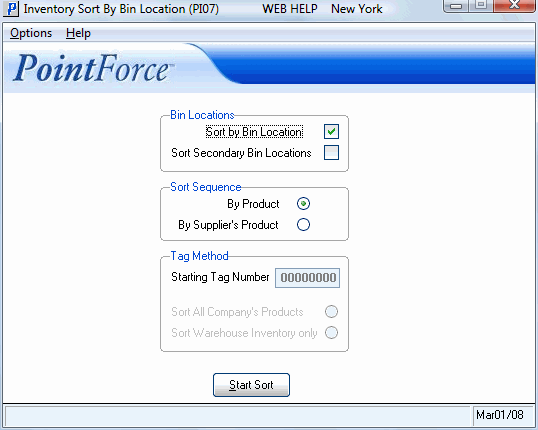Click the Start Sort button
This screenshot has height=430, width=538.
tap(251, 385)
